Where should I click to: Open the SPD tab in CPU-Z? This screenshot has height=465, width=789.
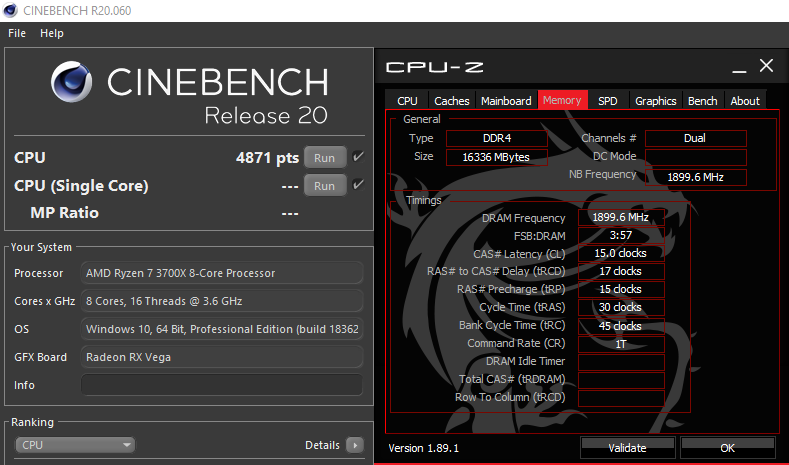[x=608, y=101]
